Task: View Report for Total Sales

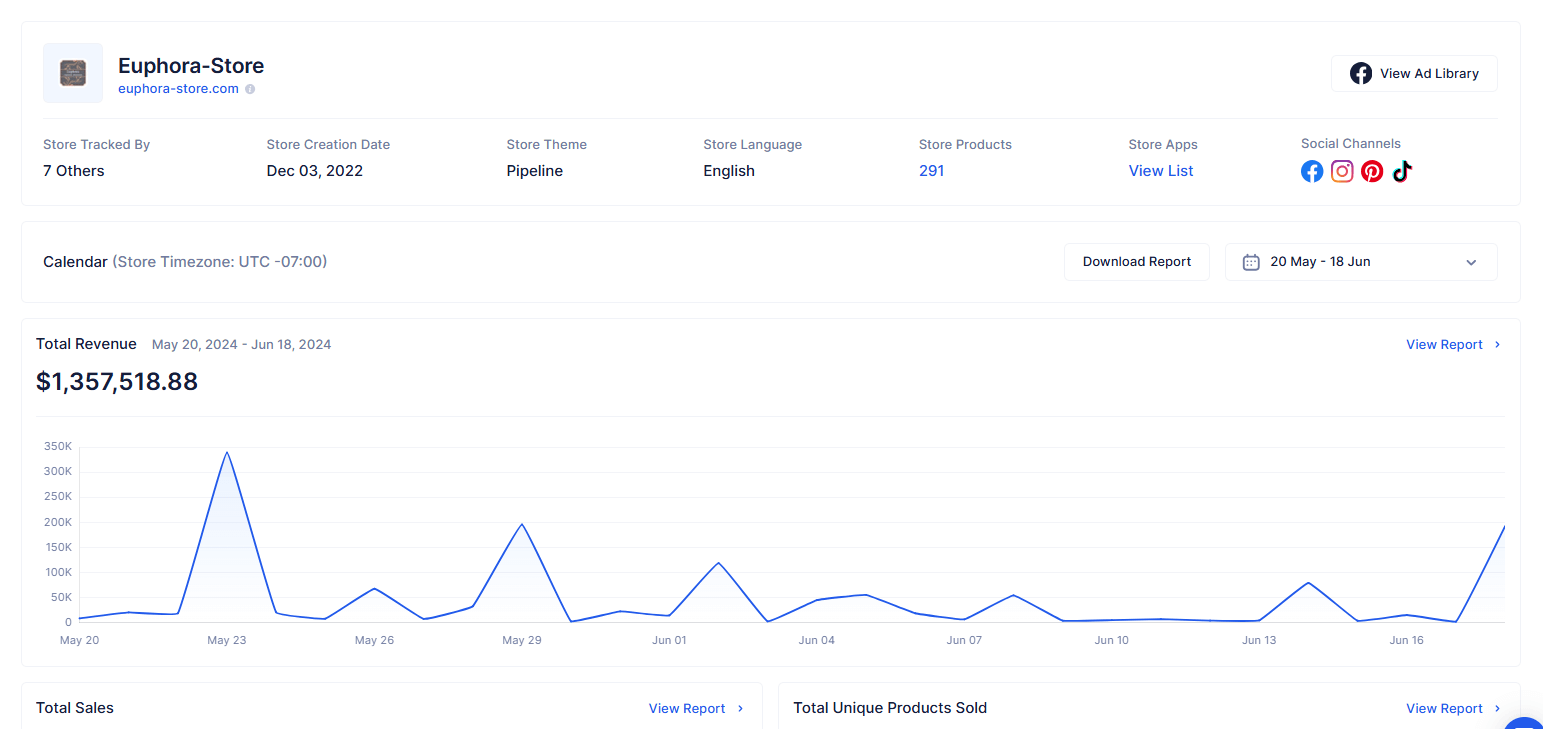Action: point(695,708)
